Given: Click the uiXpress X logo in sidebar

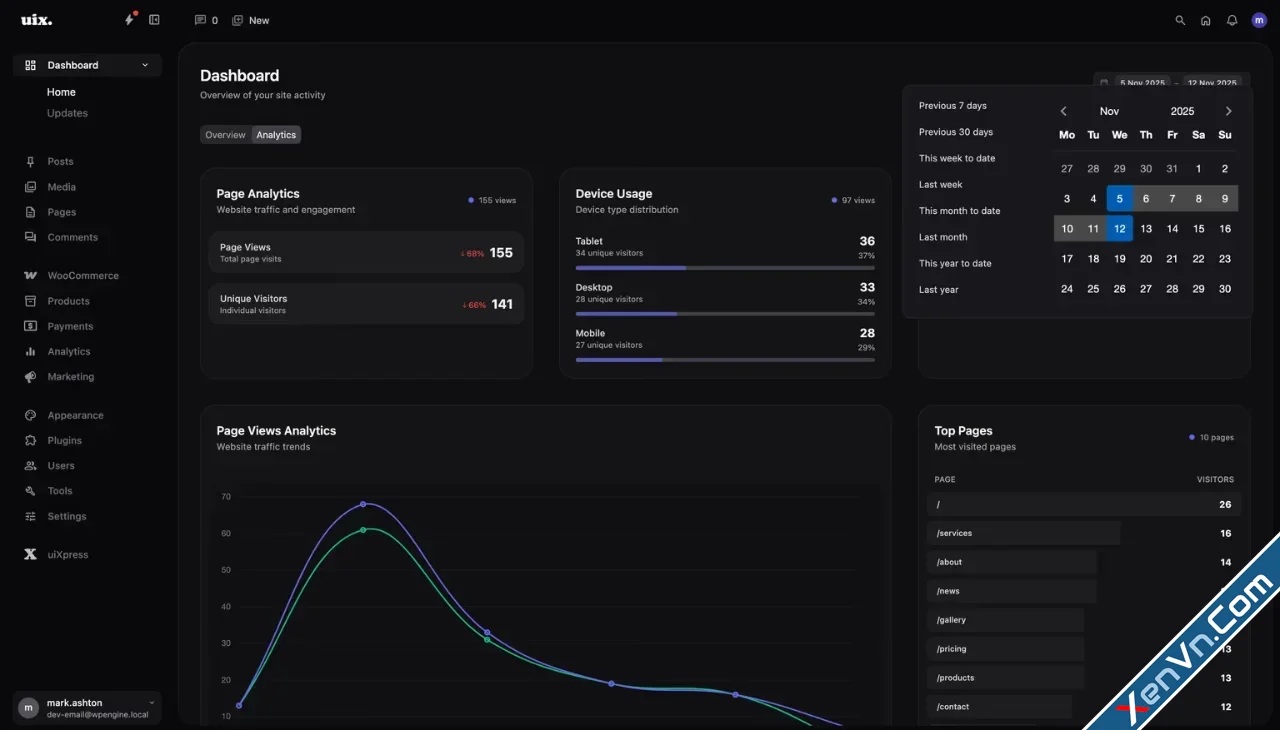Looking at the screenshot, I should tap(31, 554).
